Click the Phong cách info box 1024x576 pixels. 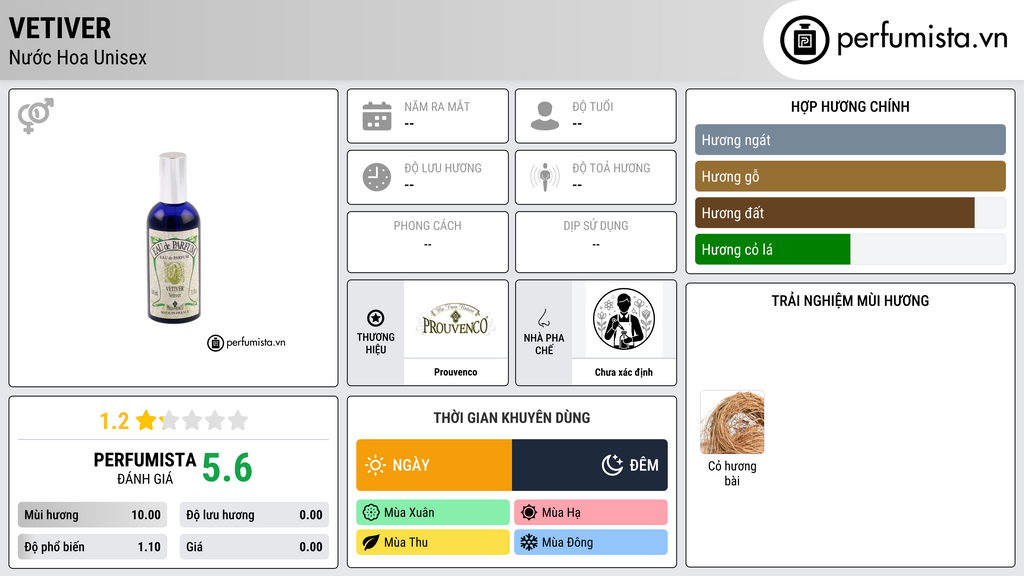tap(428, 242)
